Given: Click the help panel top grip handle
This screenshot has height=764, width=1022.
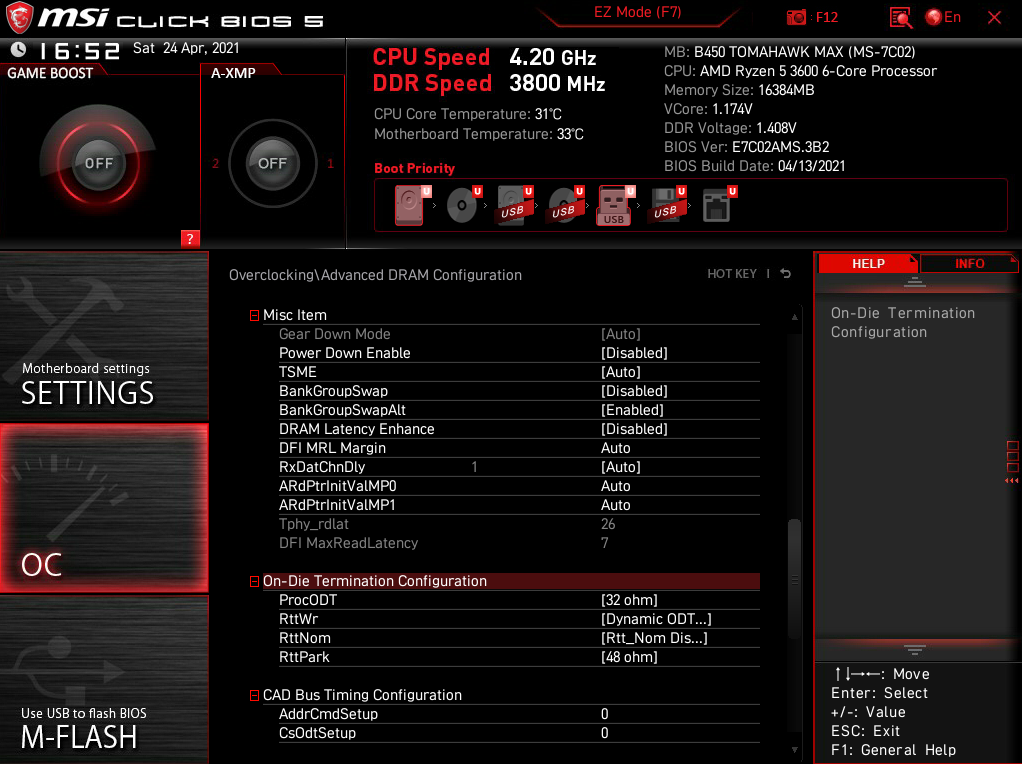Looking at the screenshot, I should [x=914, y=282].
